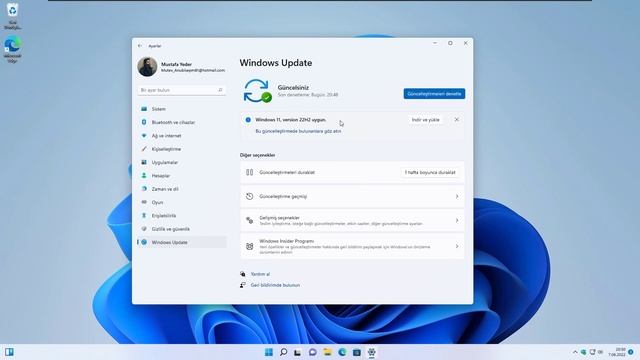Click the Yardım al help icon

pyautogui.click(x=243, y=274)
